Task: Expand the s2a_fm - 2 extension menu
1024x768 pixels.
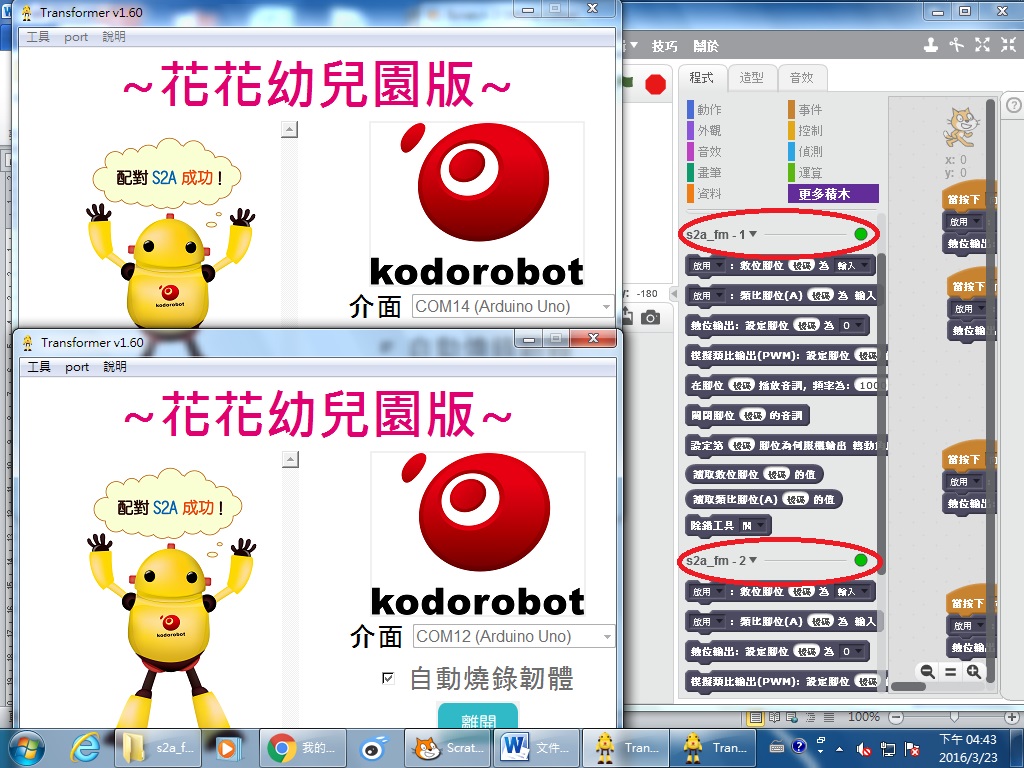Action: click(753, 560)
